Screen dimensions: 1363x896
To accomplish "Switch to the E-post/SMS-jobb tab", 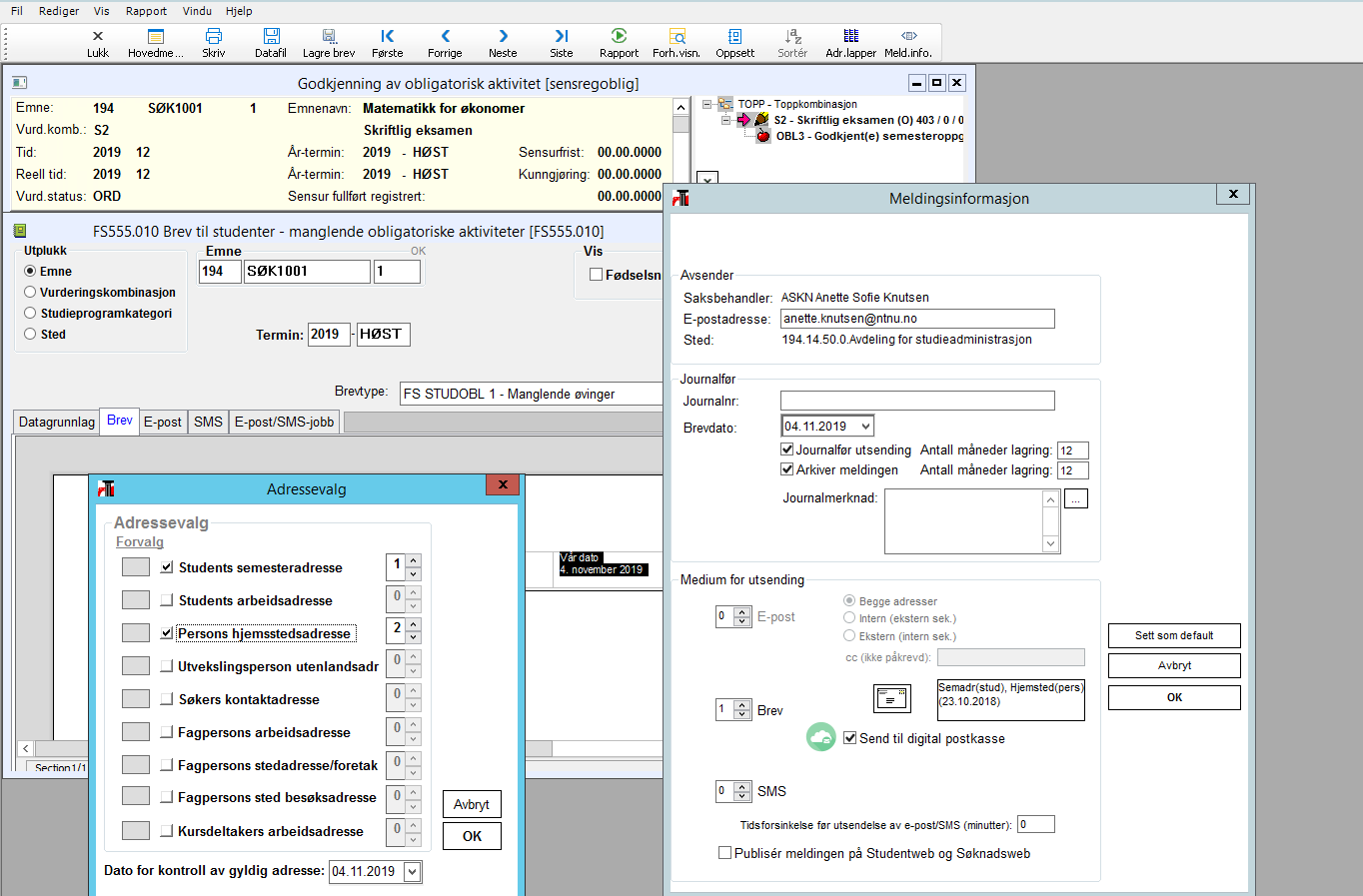I will 285,422.
